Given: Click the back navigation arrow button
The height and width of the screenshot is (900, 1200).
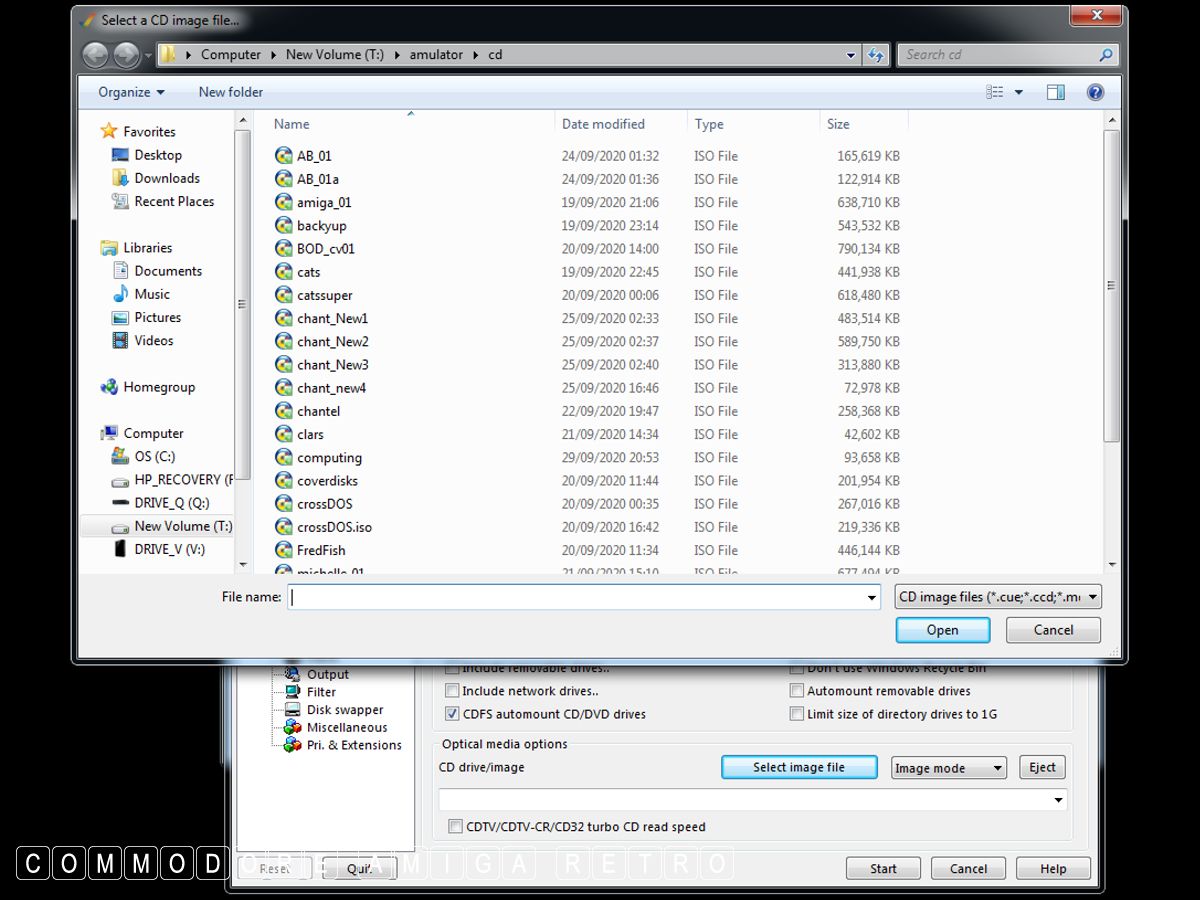Looking at the screenshot, I should (x=95, y=55).
